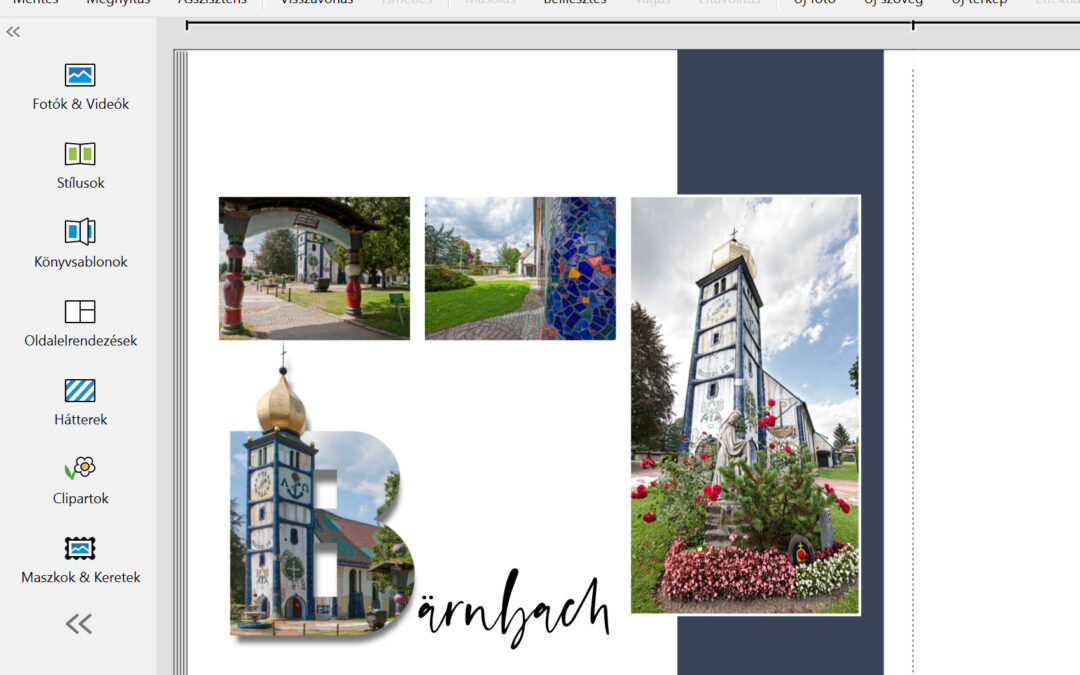Open the Hátterek panel

coord(80,402)
